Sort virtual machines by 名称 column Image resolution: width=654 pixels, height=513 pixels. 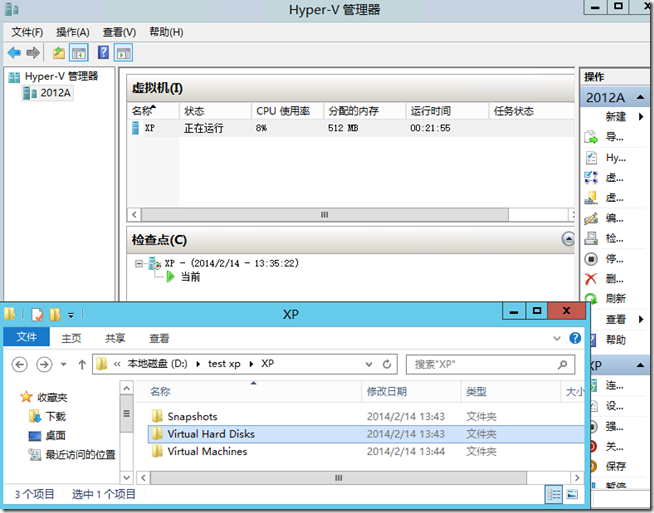(153, 111)
